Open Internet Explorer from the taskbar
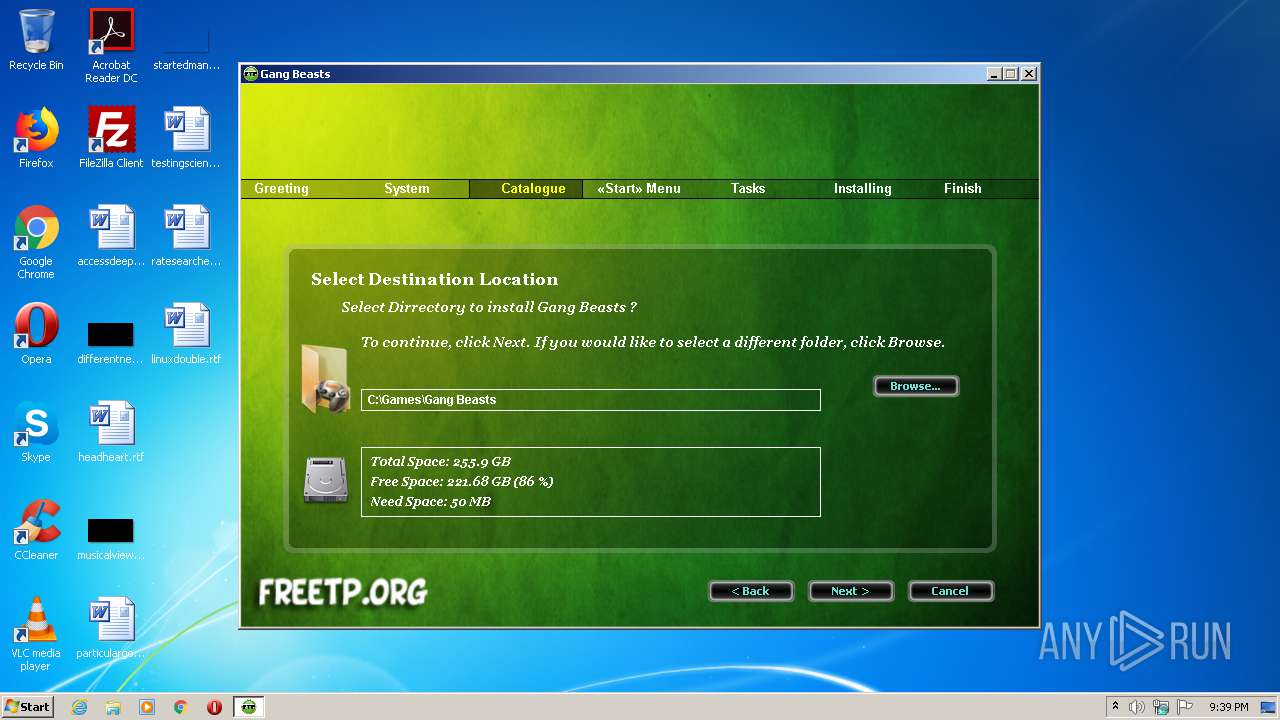The height and width of the screenshot is (720, 1280). coord(79,707)
